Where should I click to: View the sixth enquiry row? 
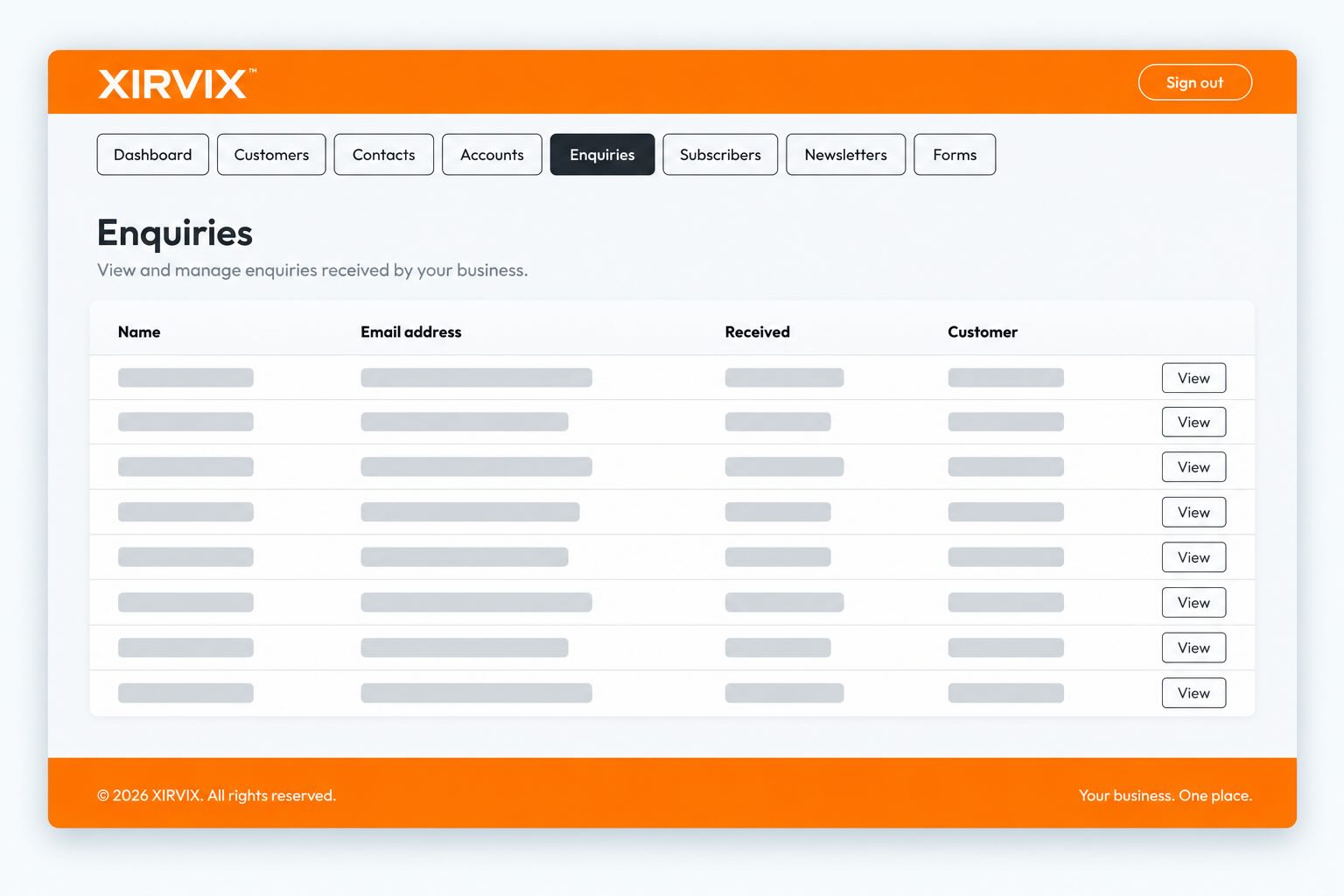[1193, 603]
